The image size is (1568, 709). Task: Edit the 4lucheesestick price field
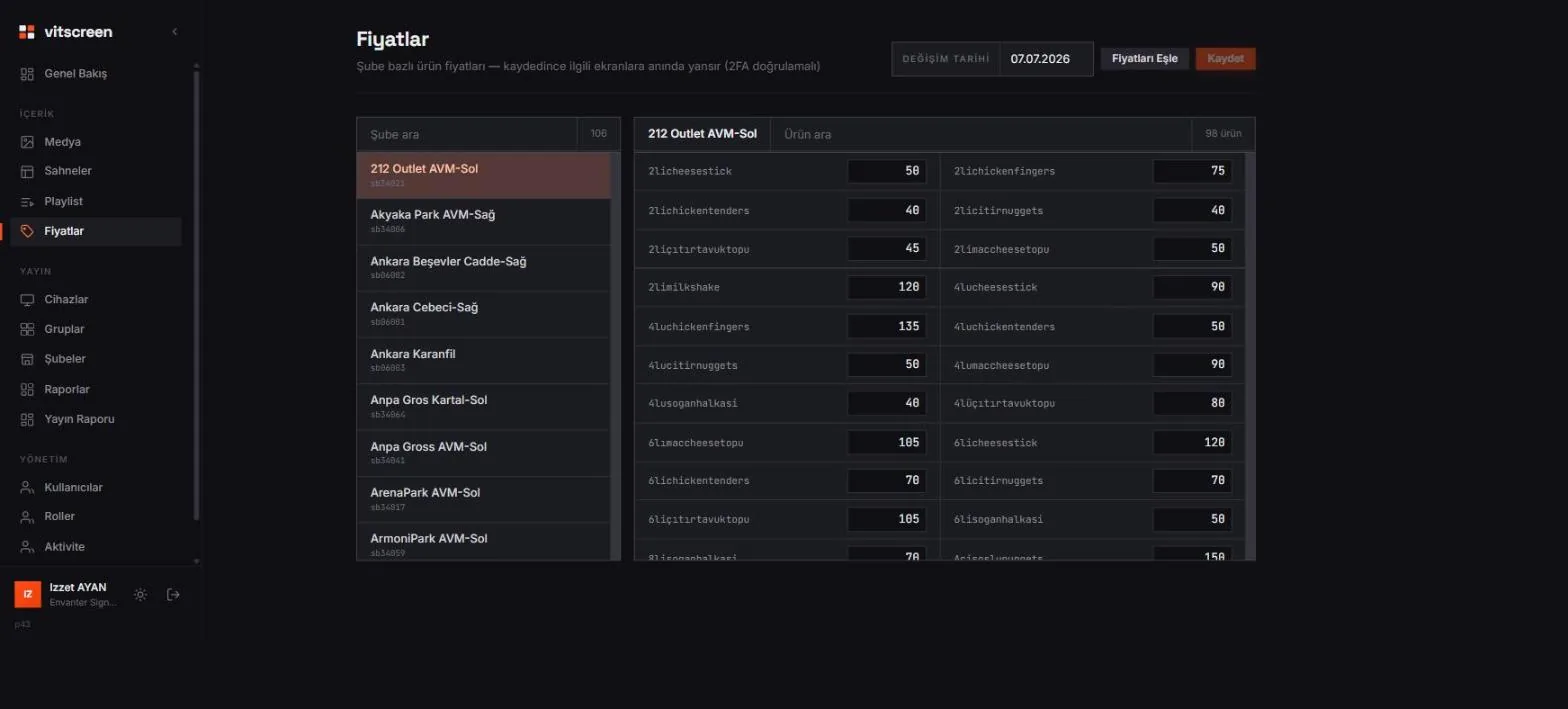[1192, 287]
